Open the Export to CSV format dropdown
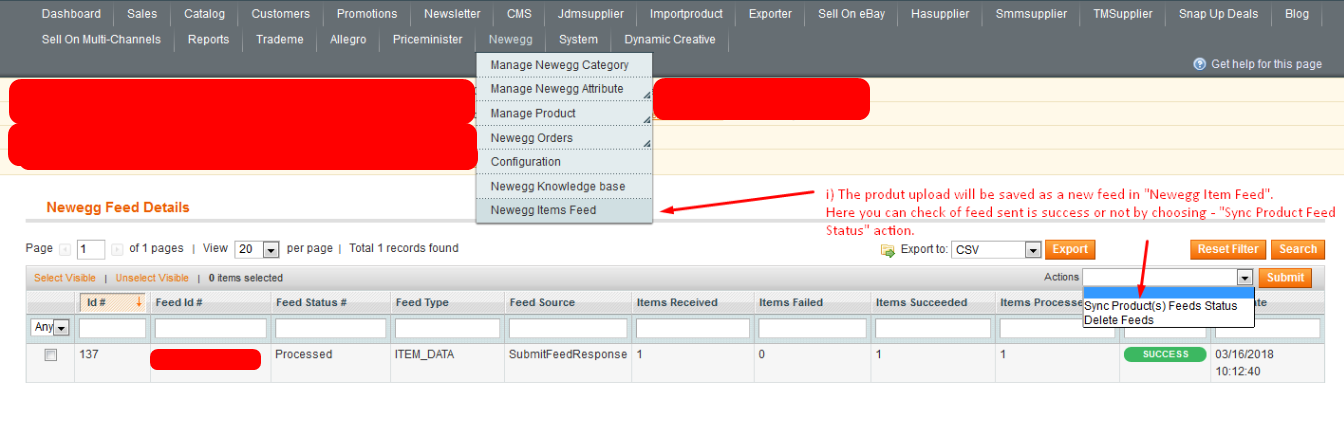 tap(996, 250)
